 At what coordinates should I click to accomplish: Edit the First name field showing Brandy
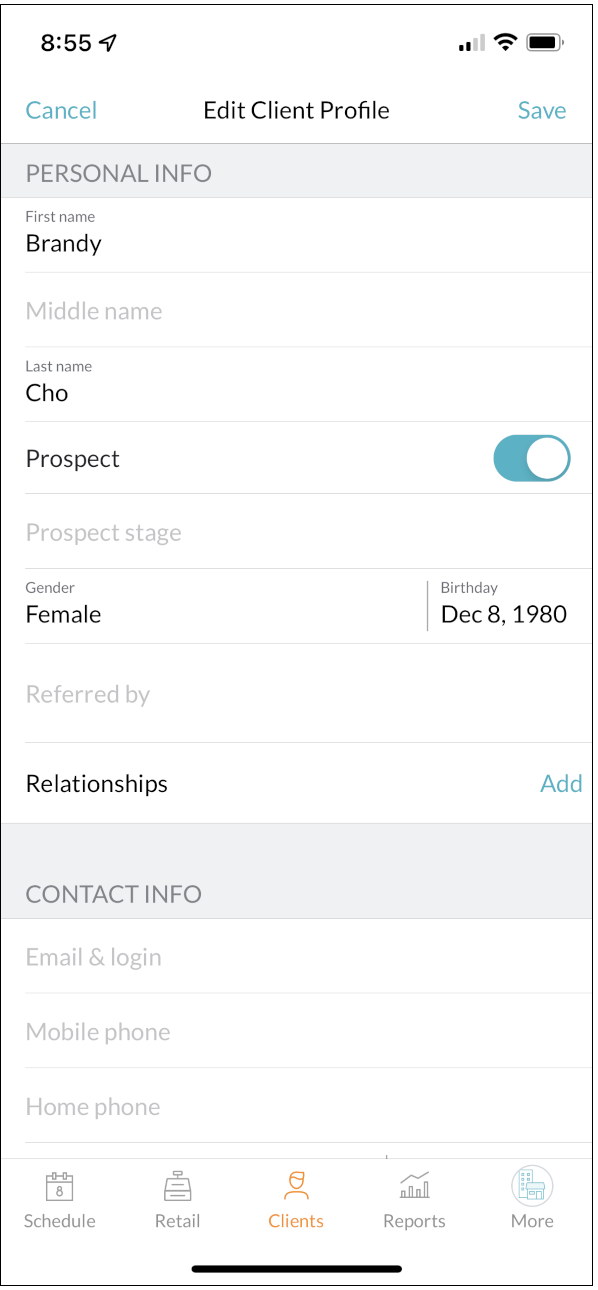point(200,243)
